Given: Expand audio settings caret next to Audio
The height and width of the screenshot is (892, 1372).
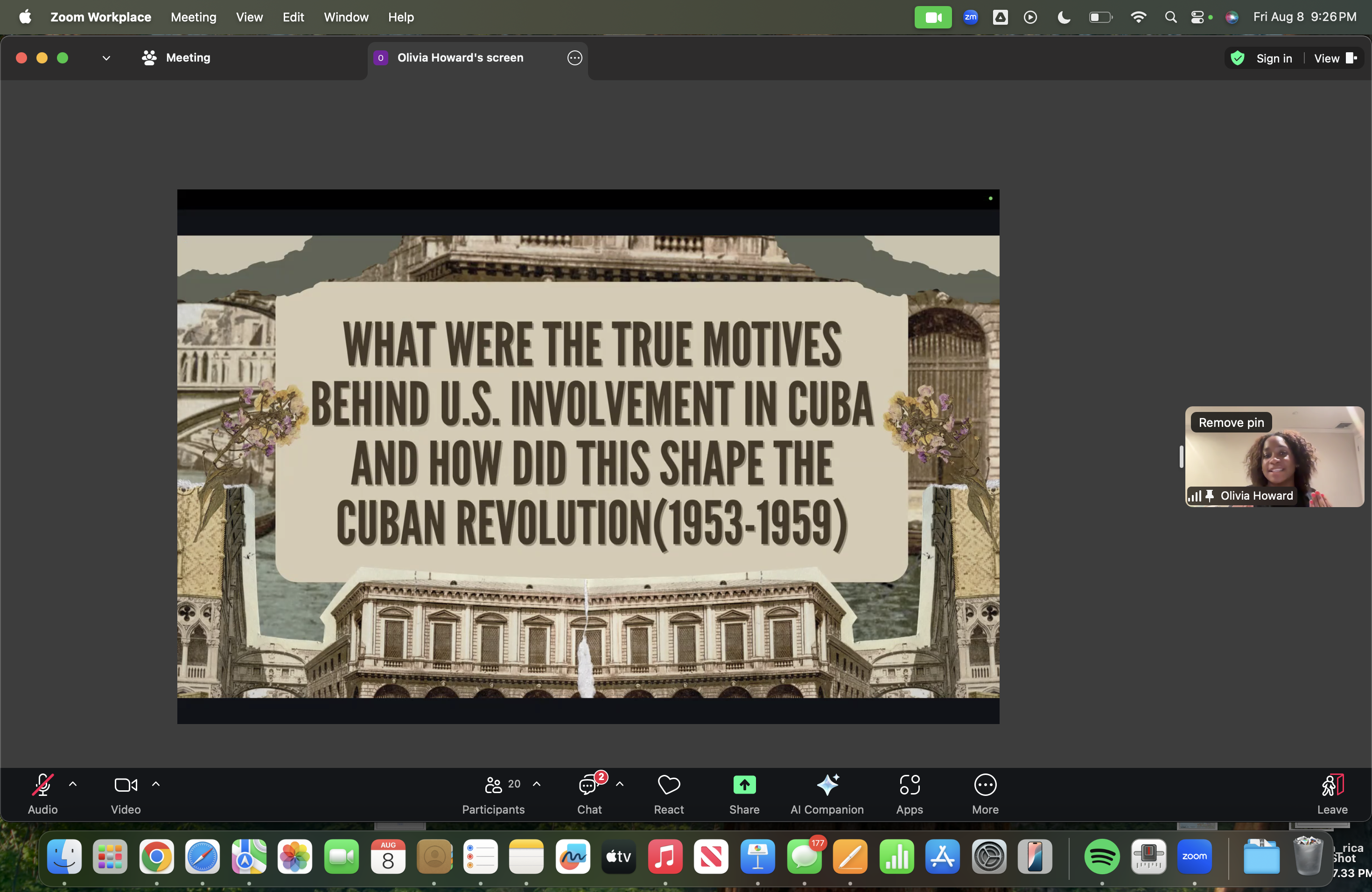Looking at the screenshot, I should 73,784.
